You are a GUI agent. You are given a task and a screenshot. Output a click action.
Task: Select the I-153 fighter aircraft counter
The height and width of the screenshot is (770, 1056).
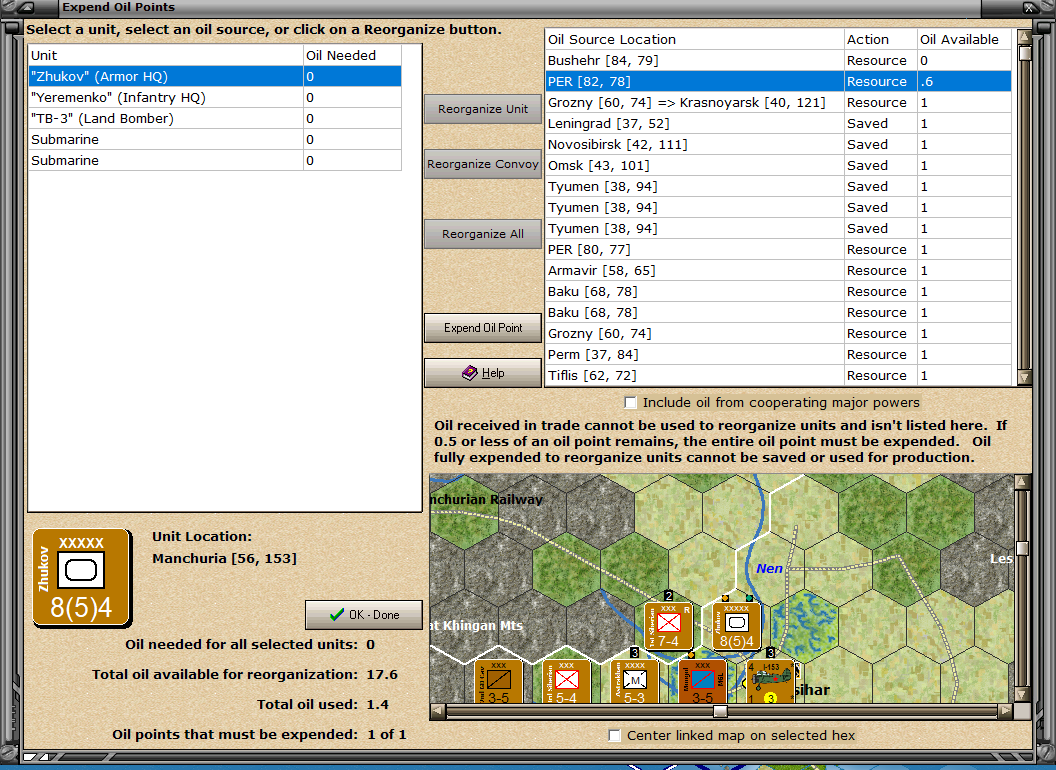coord(771,682)
